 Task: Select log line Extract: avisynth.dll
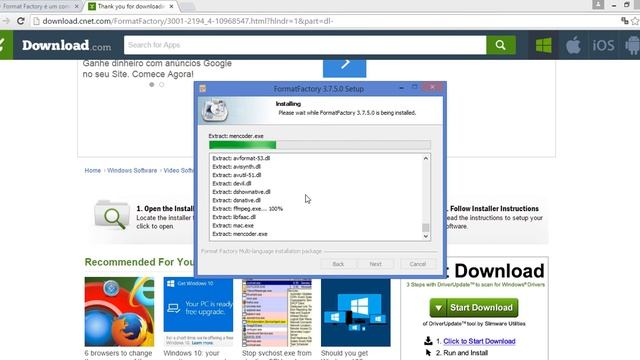(236, 167)
